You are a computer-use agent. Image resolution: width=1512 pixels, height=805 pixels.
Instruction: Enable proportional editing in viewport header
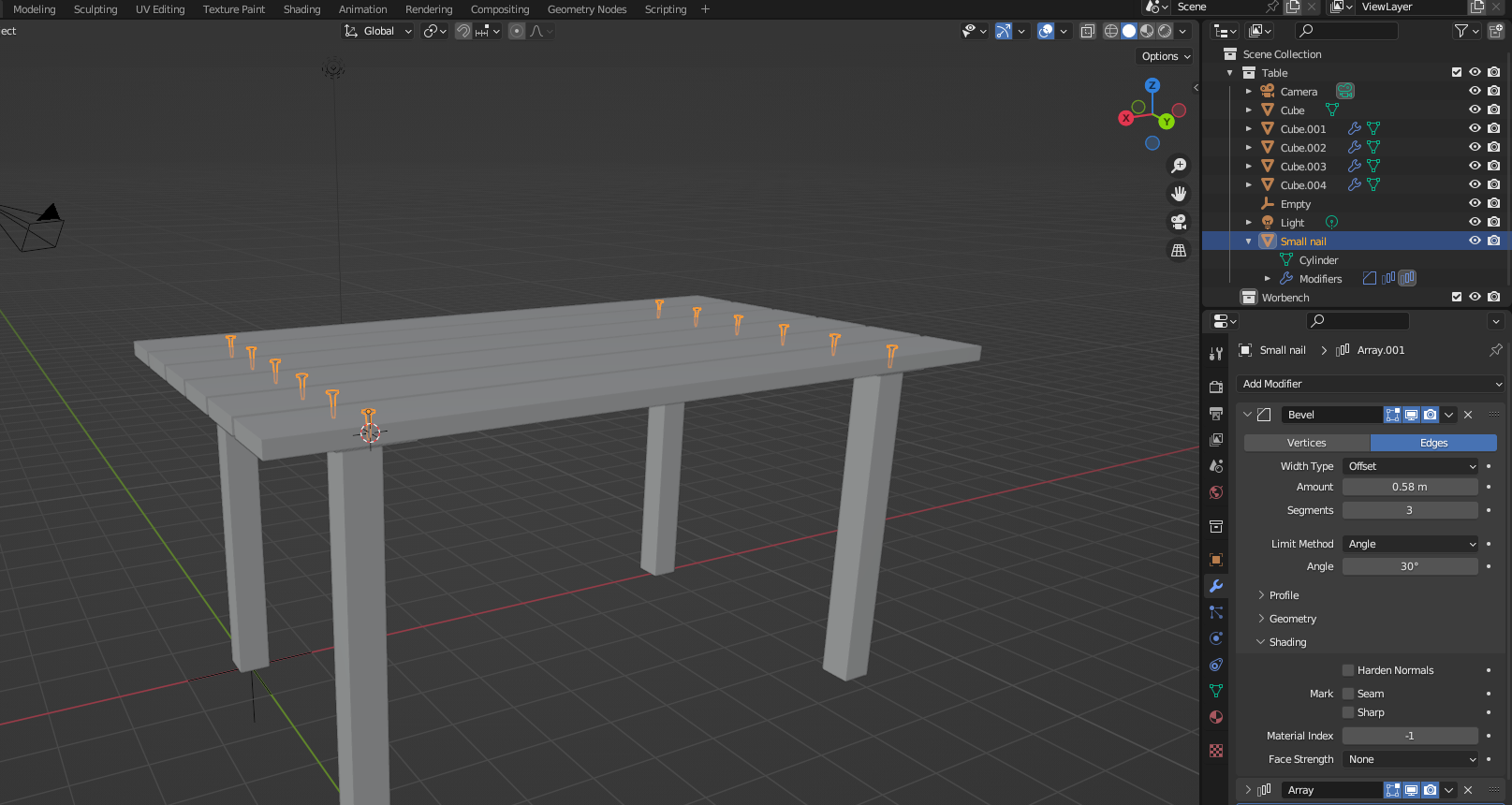click(517, 31)
